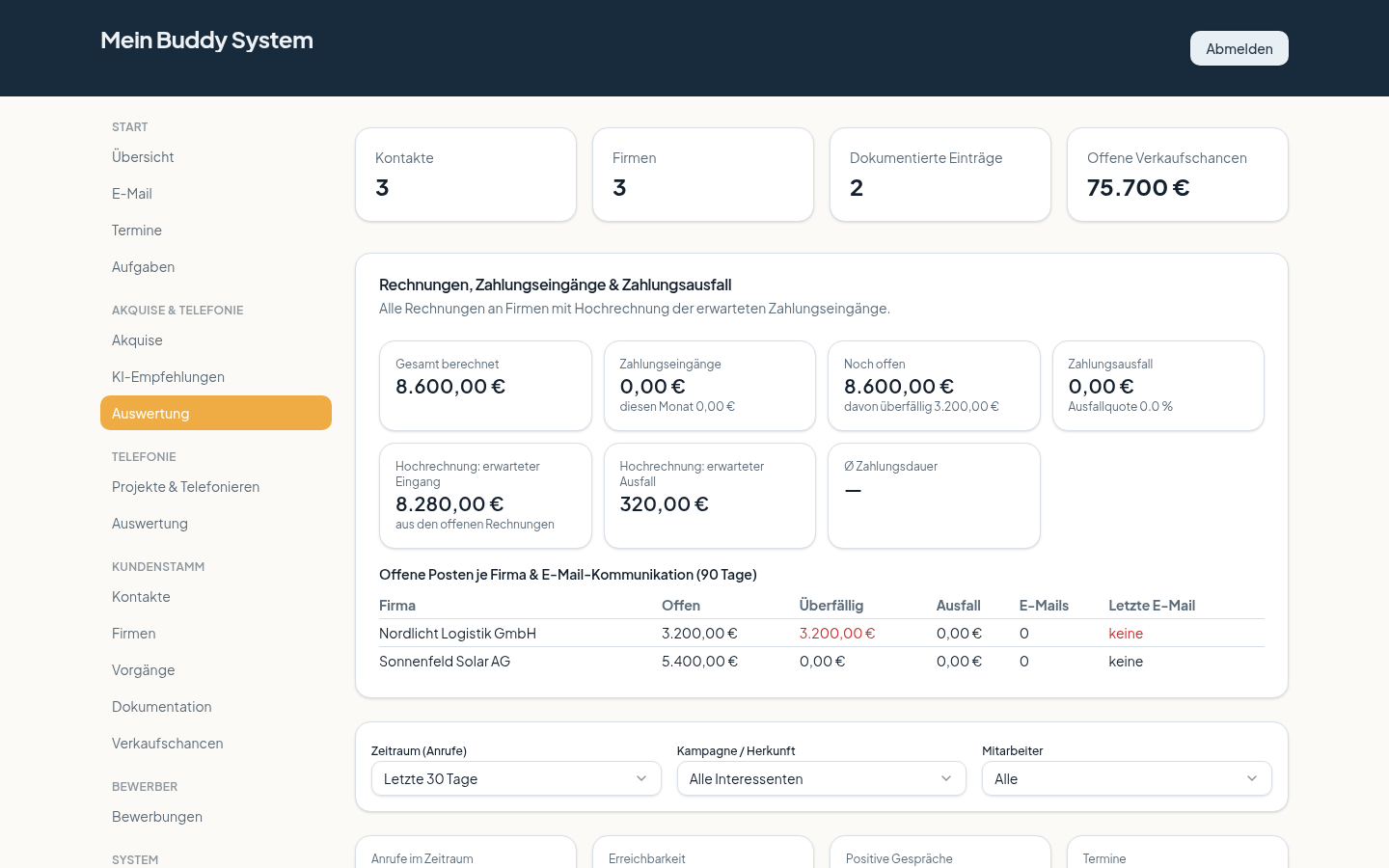Screen dimensions: 1389x868
Task: Click the Zahlungseingänge card
Action: coord(710,386)
